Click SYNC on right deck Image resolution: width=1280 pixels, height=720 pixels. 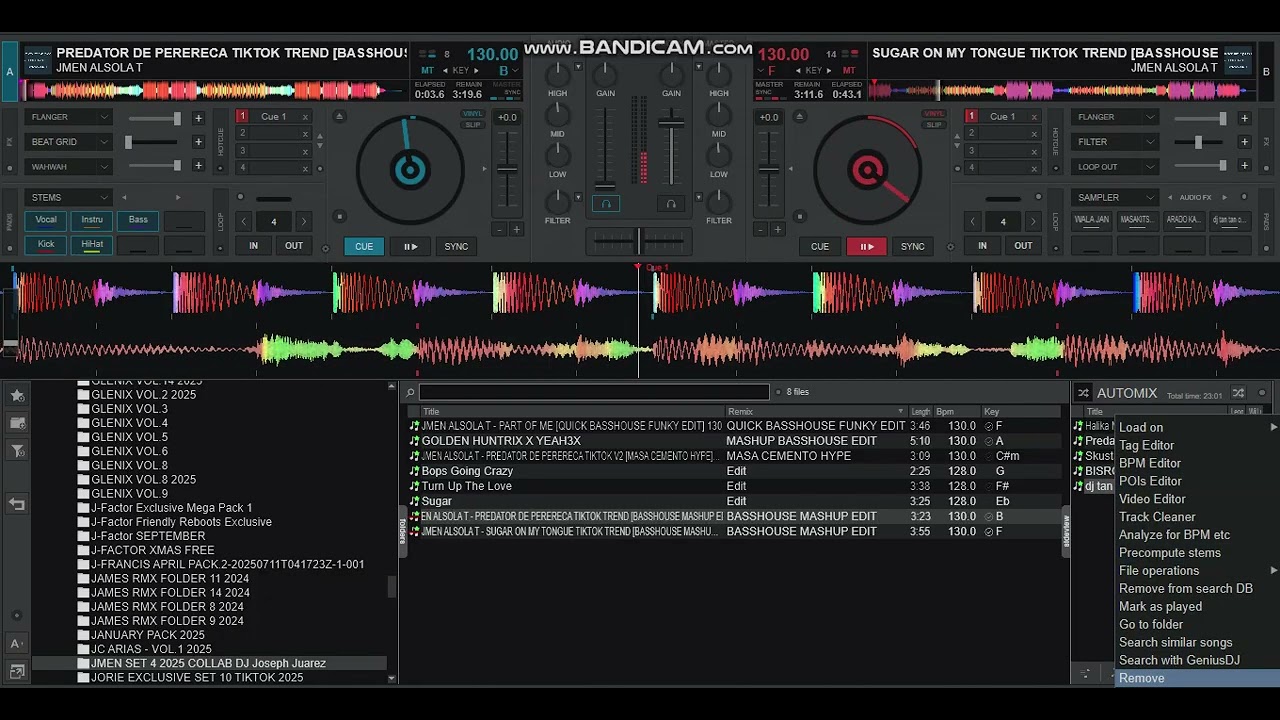(x=913, y=246)
